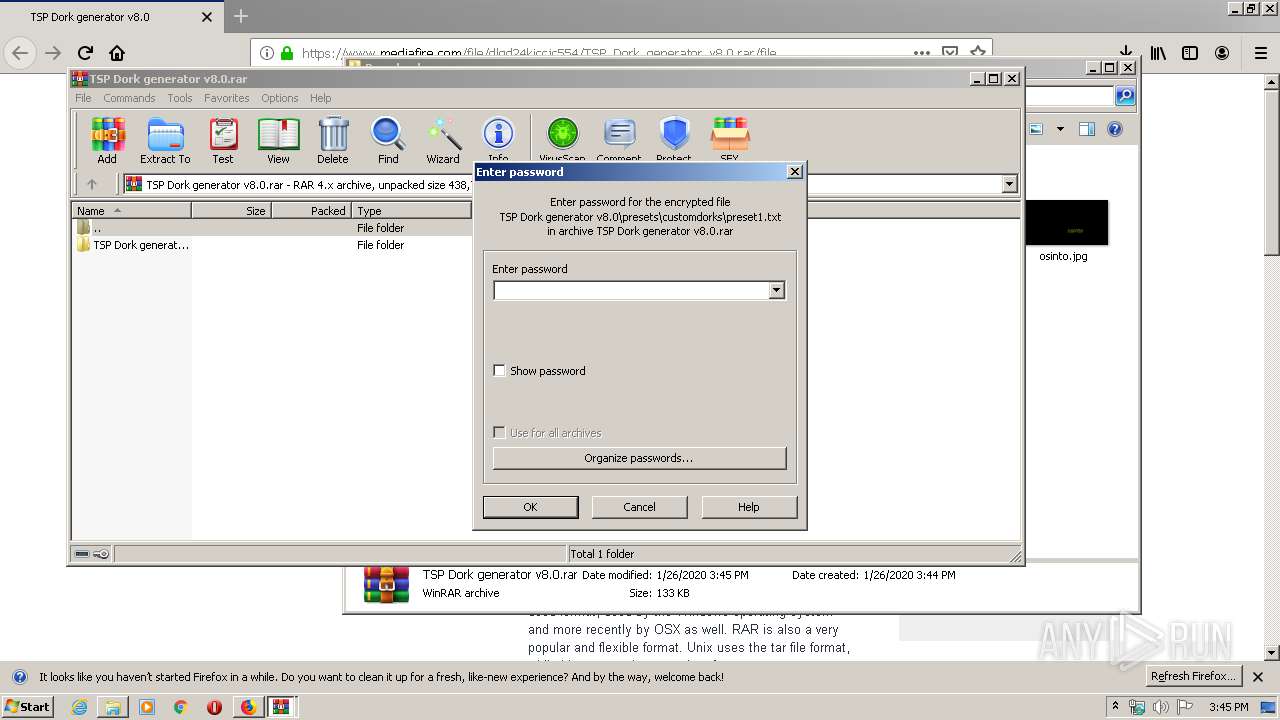This screenshot has height=720, width=1280.
Task: Open the WinRAR Commands menu
Action: (x=129, y=98)
